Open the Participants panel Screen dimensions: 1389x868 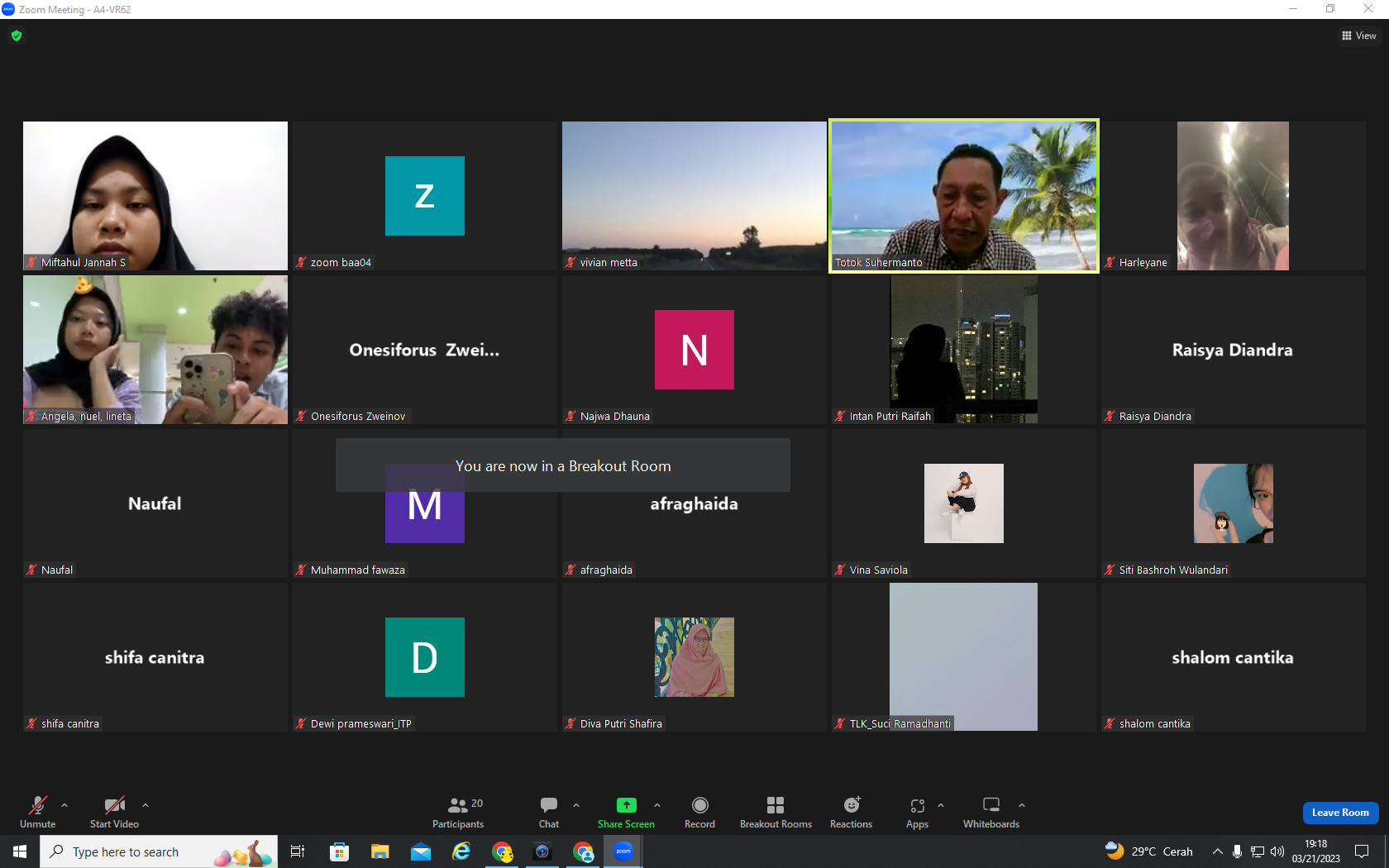458,813
